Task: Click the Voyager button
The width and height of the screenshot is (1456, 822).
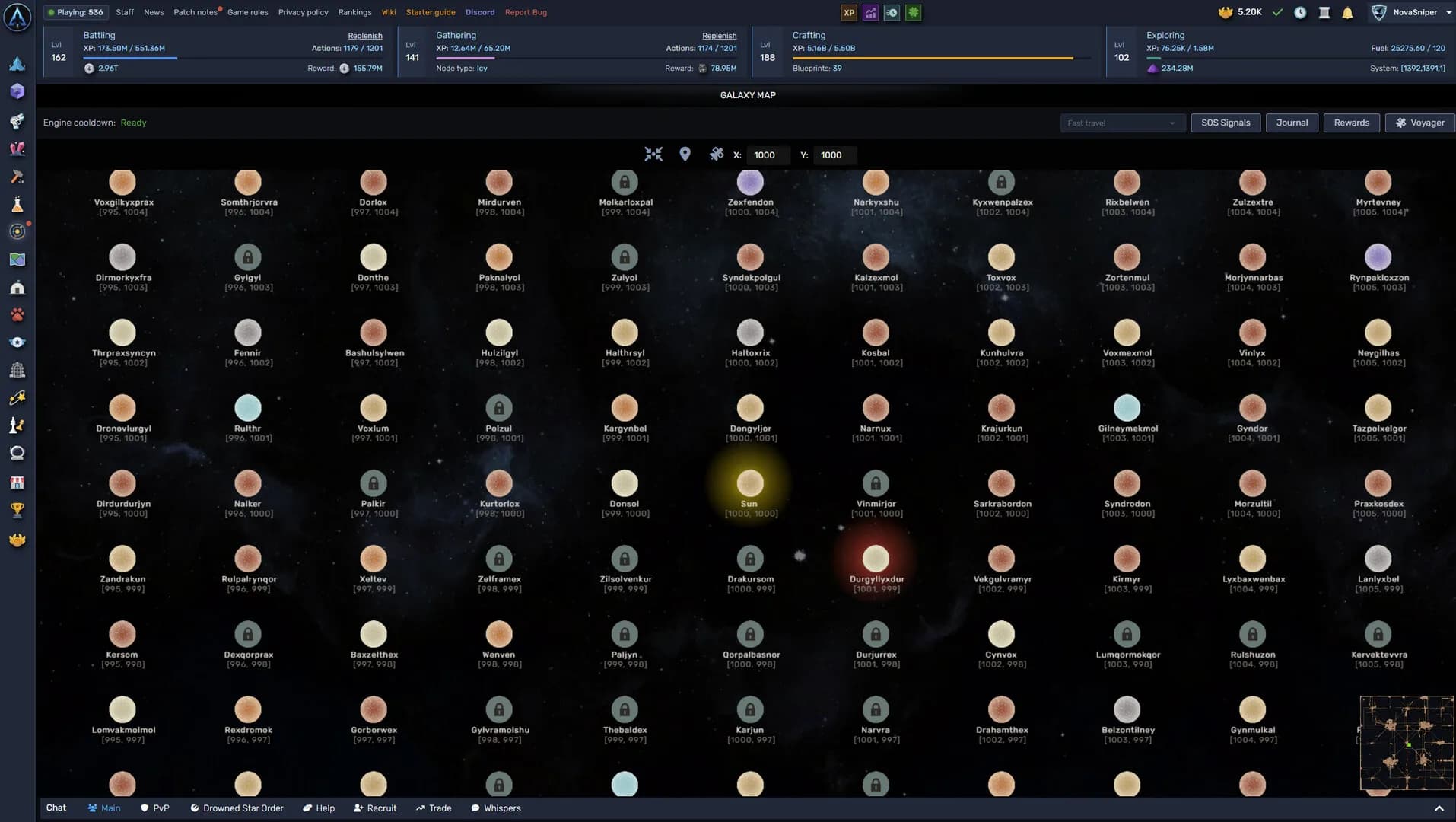Action: click(x=1419, y=123)
